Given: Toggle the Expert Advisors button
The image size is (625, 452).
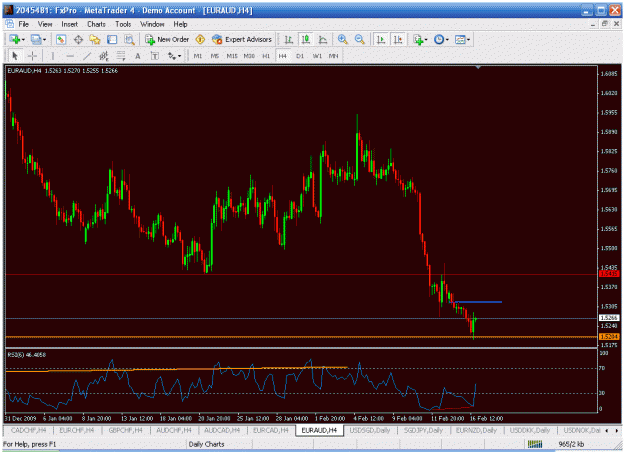Looking at the screenshot, I should [242, 39].
